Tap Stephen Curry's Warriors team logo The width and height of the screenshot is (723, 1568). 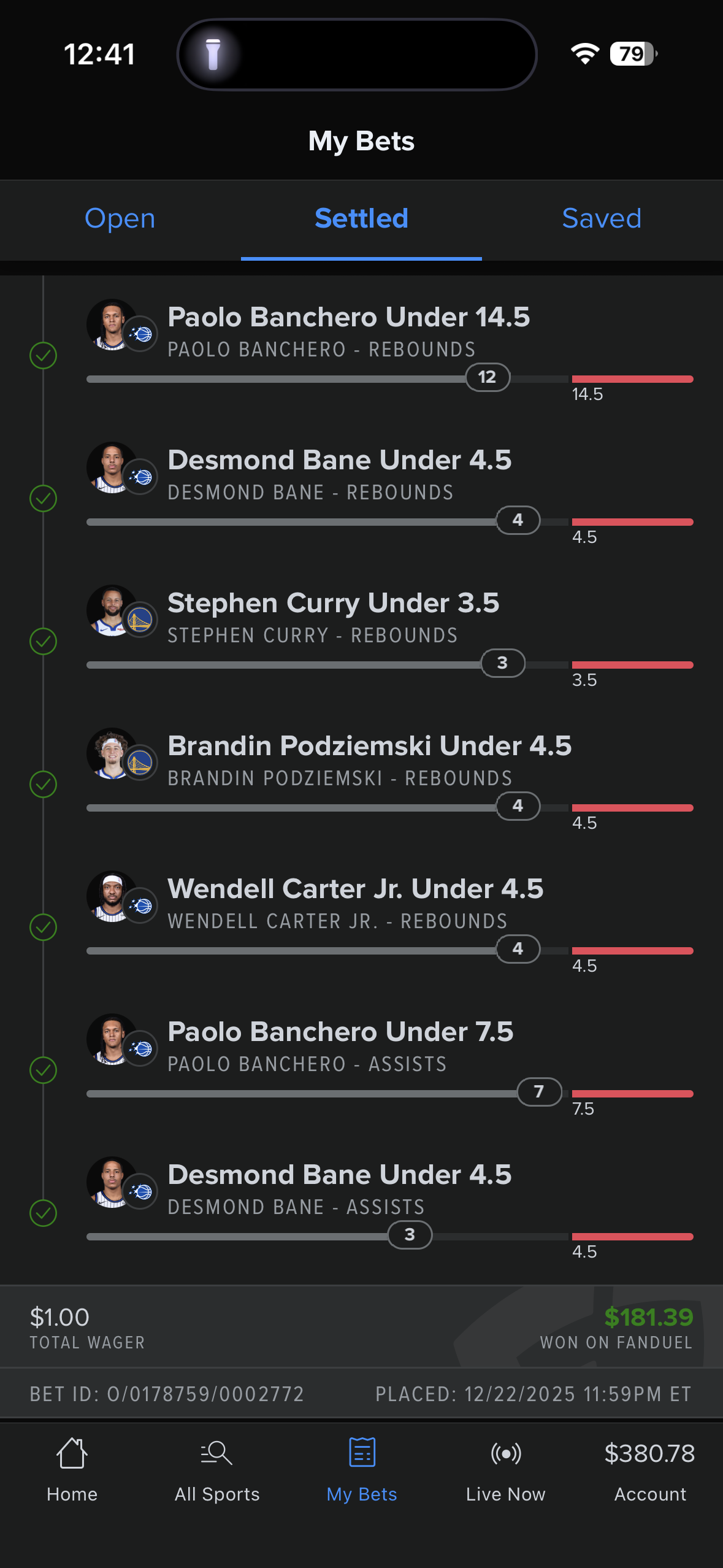140,620
